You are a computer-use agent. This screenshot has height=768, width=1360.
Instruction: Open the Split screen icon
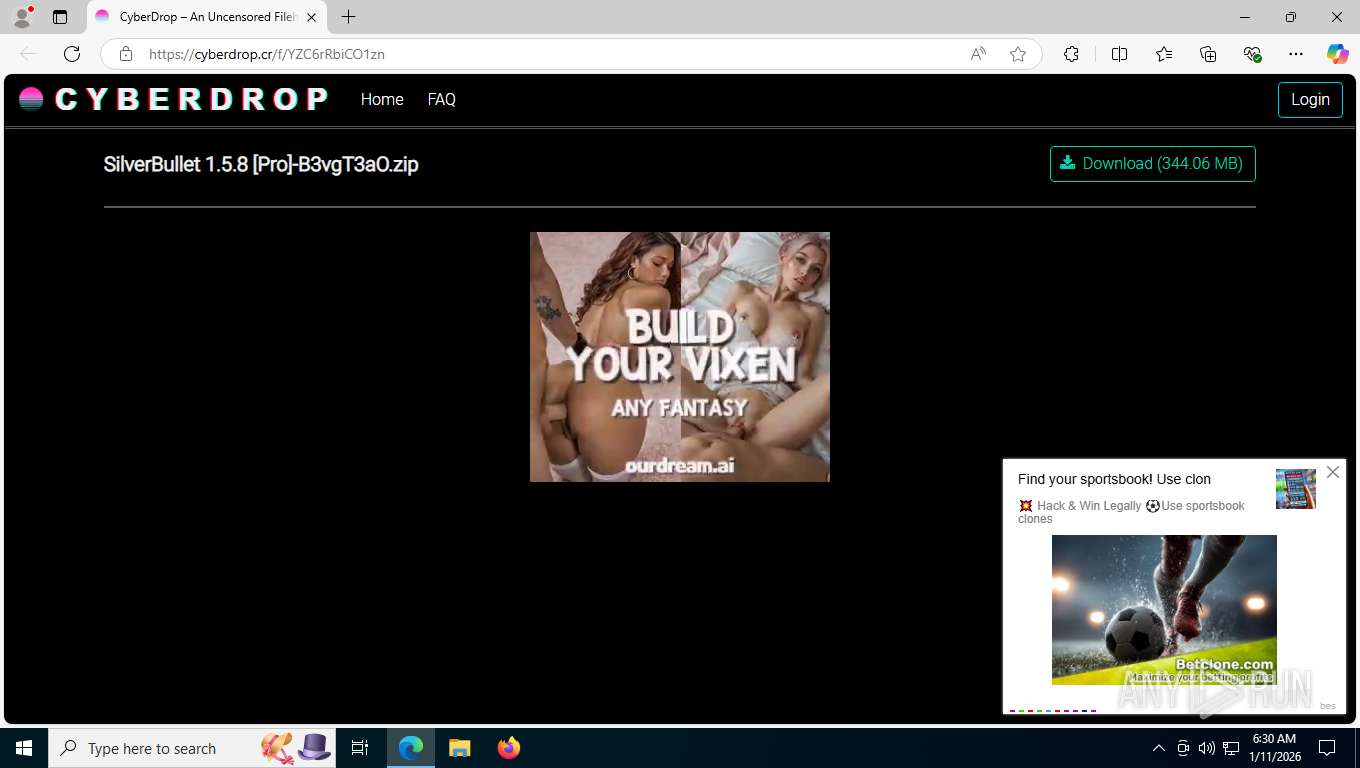coord(1119,54)
